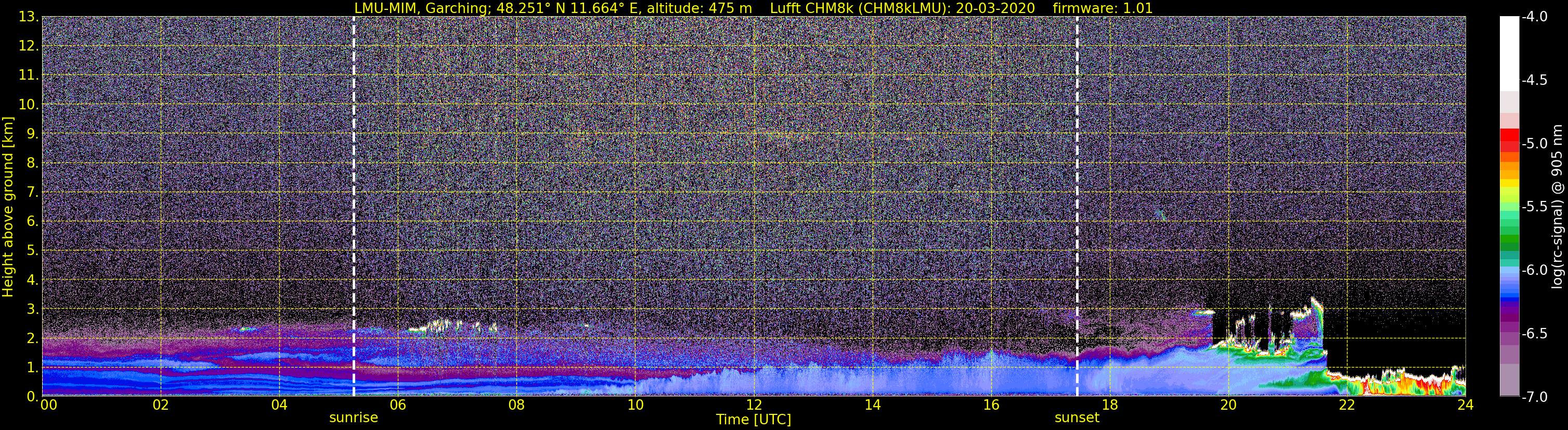Click the white segment at top of colorbar

pyautogui.click(x=1510, y=54)
